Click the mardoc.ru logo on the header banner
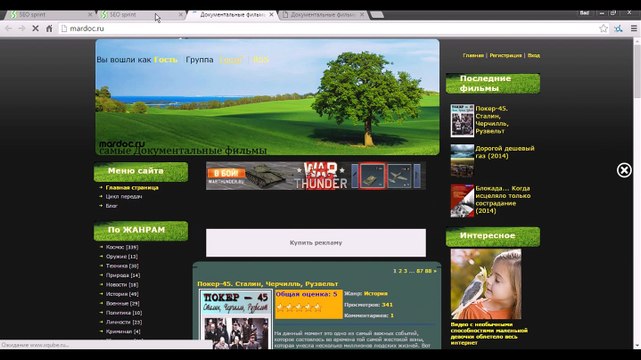 (122, 144)
